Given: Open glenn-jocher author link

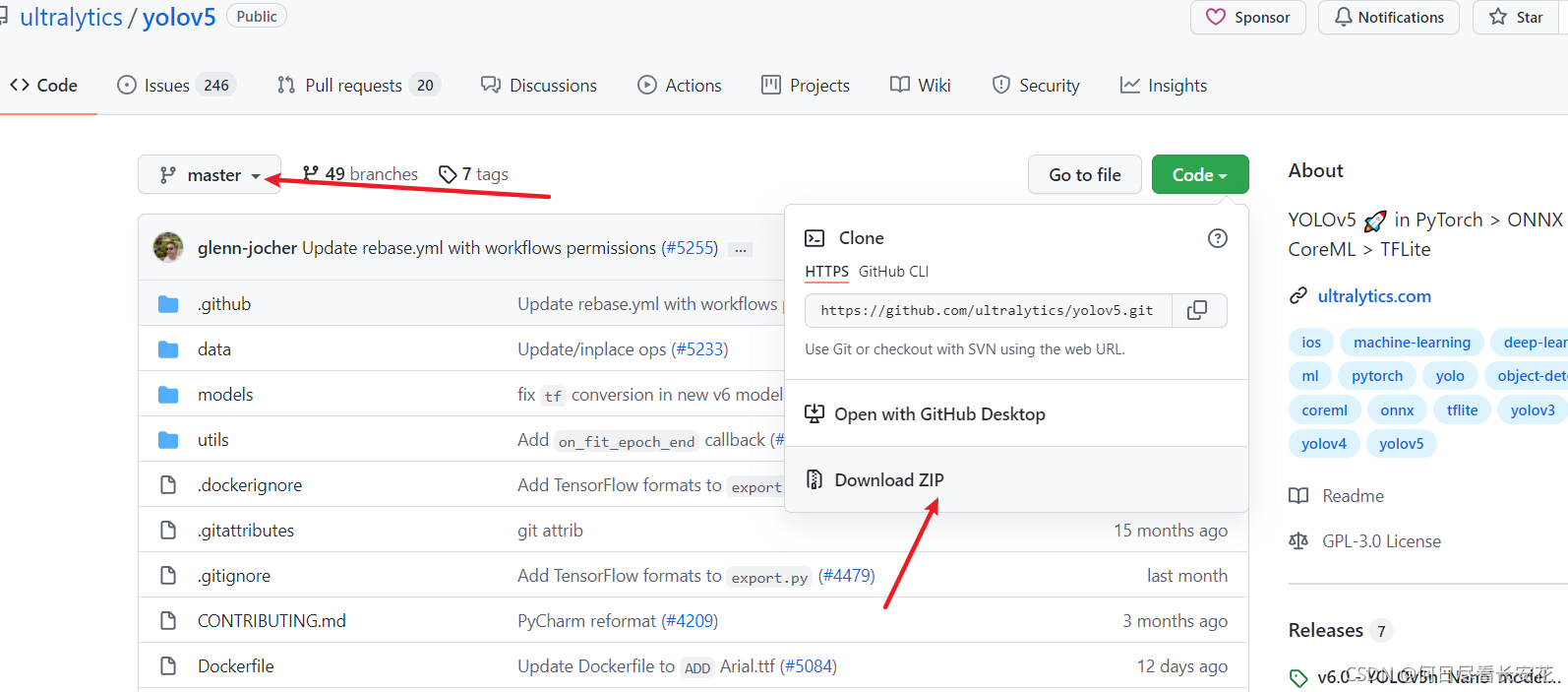Looking at the screenshot, I should pyautogui.click(x=247, y=248).
